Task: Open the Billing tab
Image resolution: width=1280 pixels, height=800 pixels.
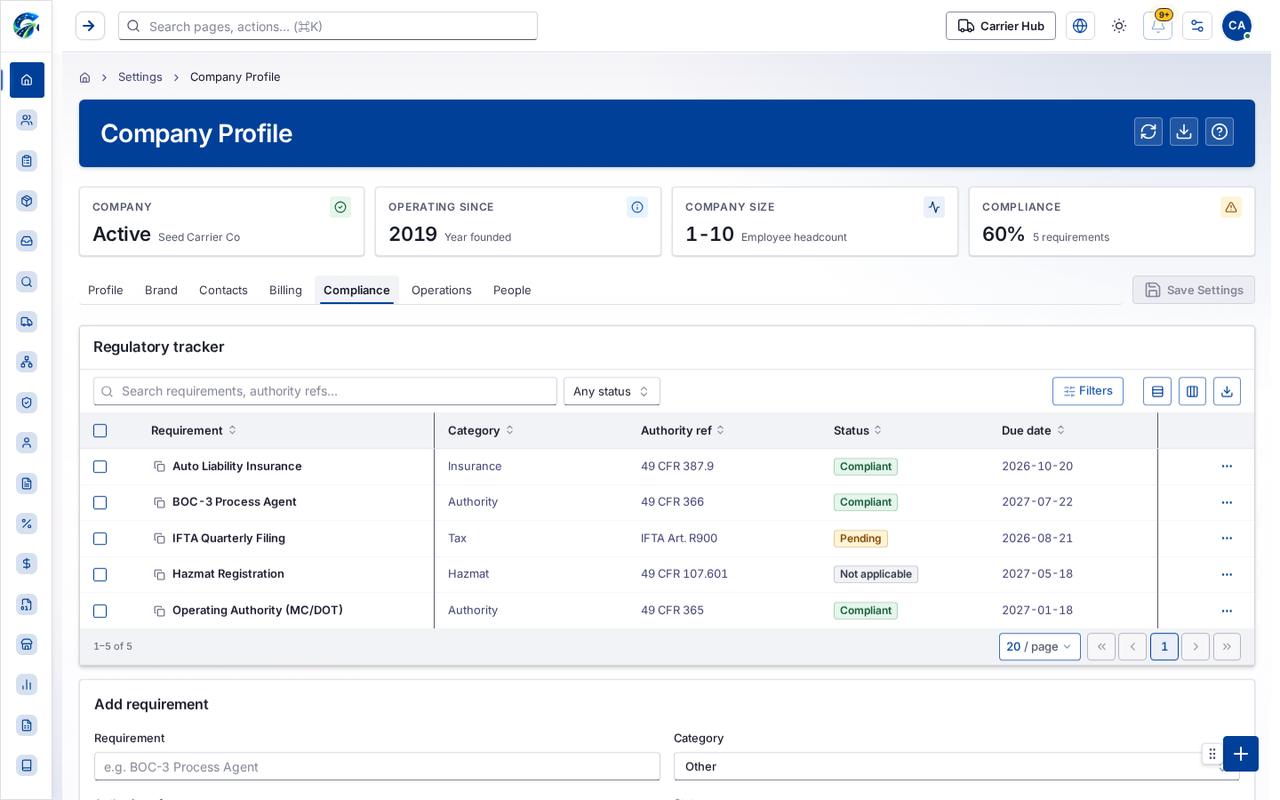Action: point(285,290)
